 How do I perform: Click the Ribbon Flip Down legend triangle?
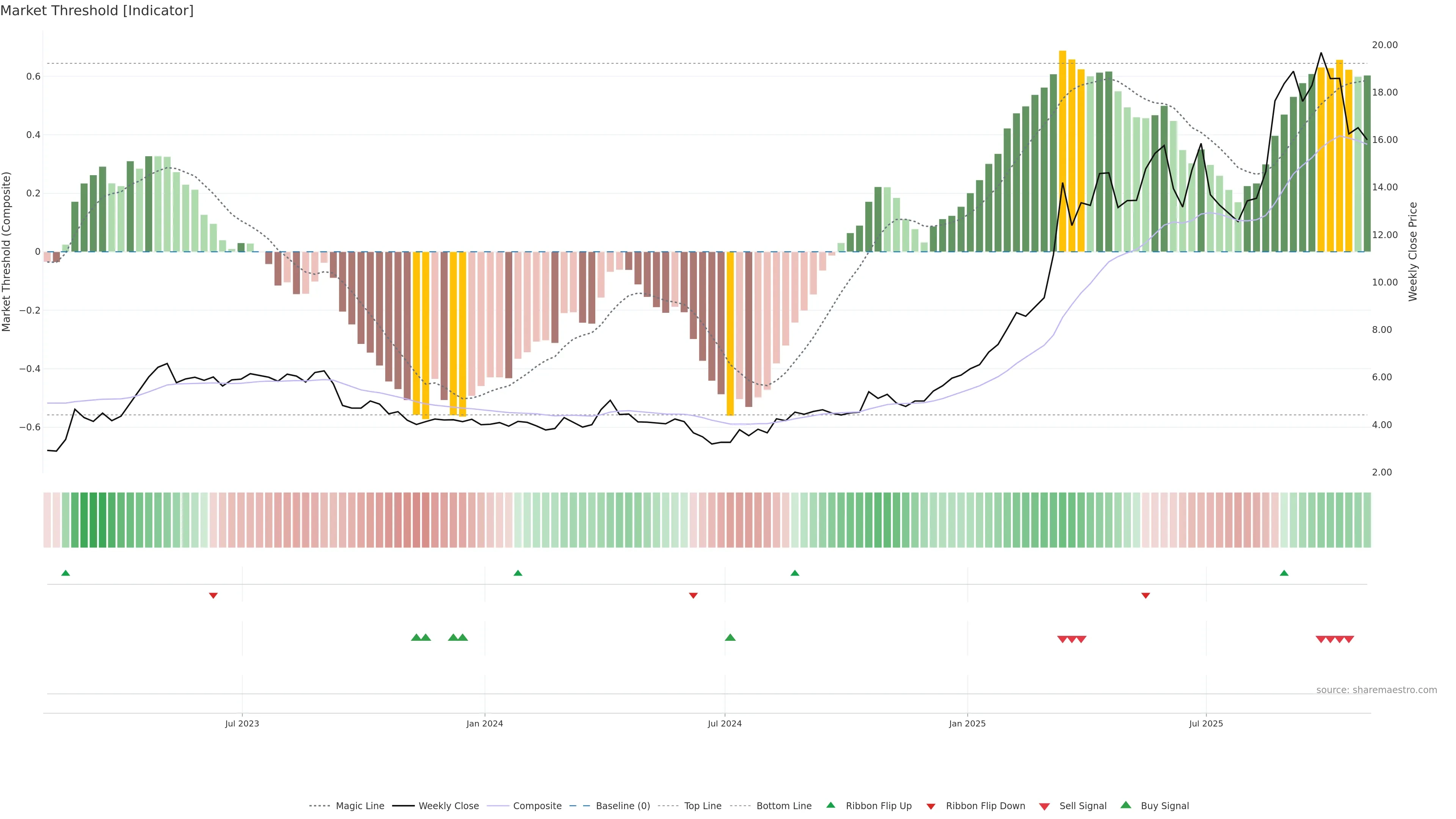[x=931, y=806]
